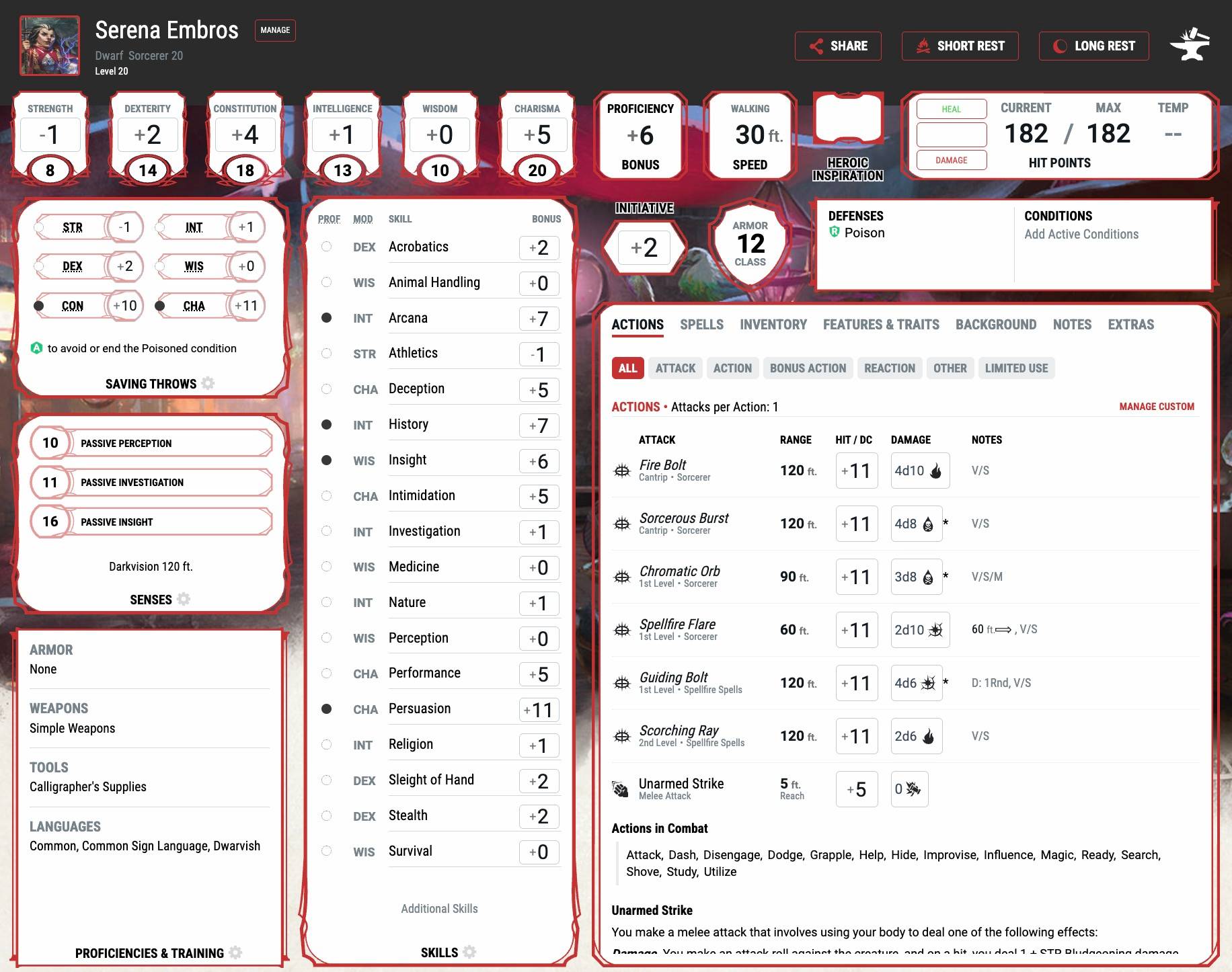Open the FEATURES & TRAITS tab
The width and height of the screenshot is (1232, 972).
tap(881, 325)
